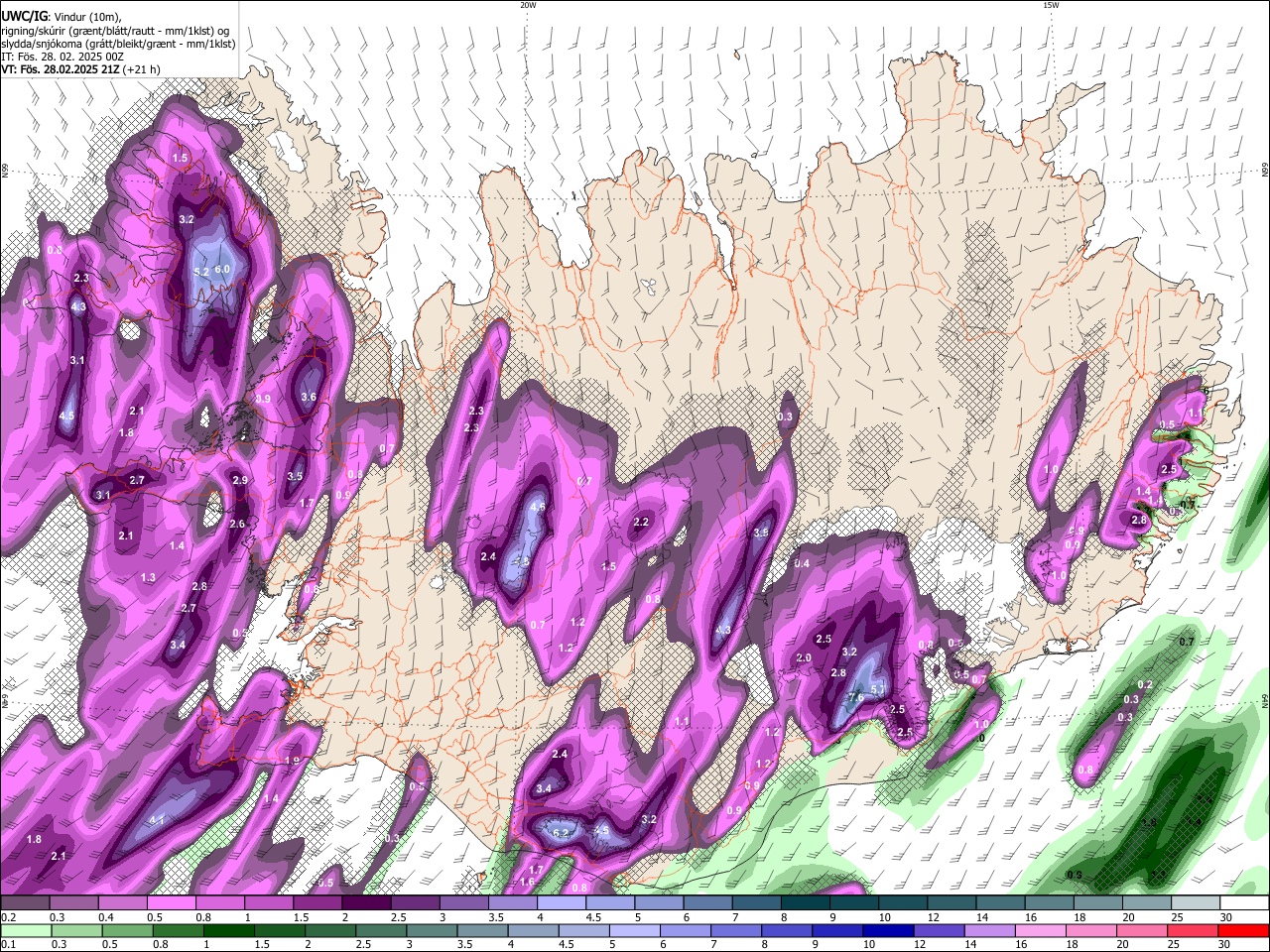Click the "UWC/IG: Vindur (10m)" title text
The height and width of the screenshot is (952, 1270).
(61, 17)
